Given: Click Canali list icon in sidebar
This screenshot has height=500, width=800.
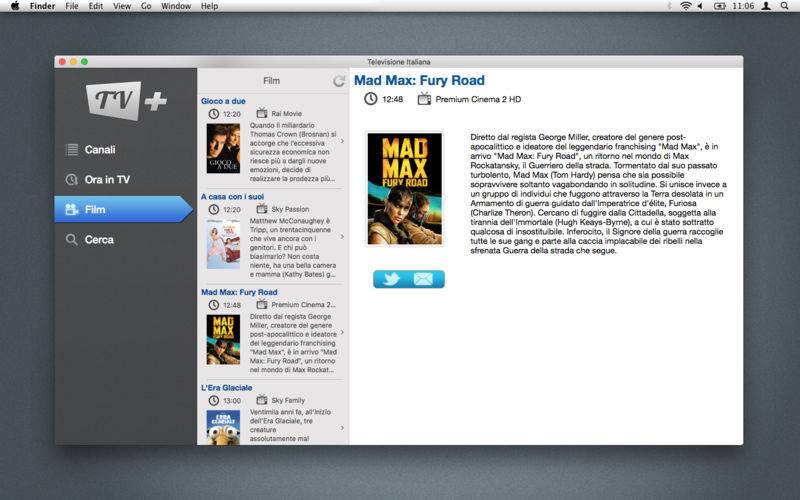Looking at the screenshot, I should click(x=72, y=149).
